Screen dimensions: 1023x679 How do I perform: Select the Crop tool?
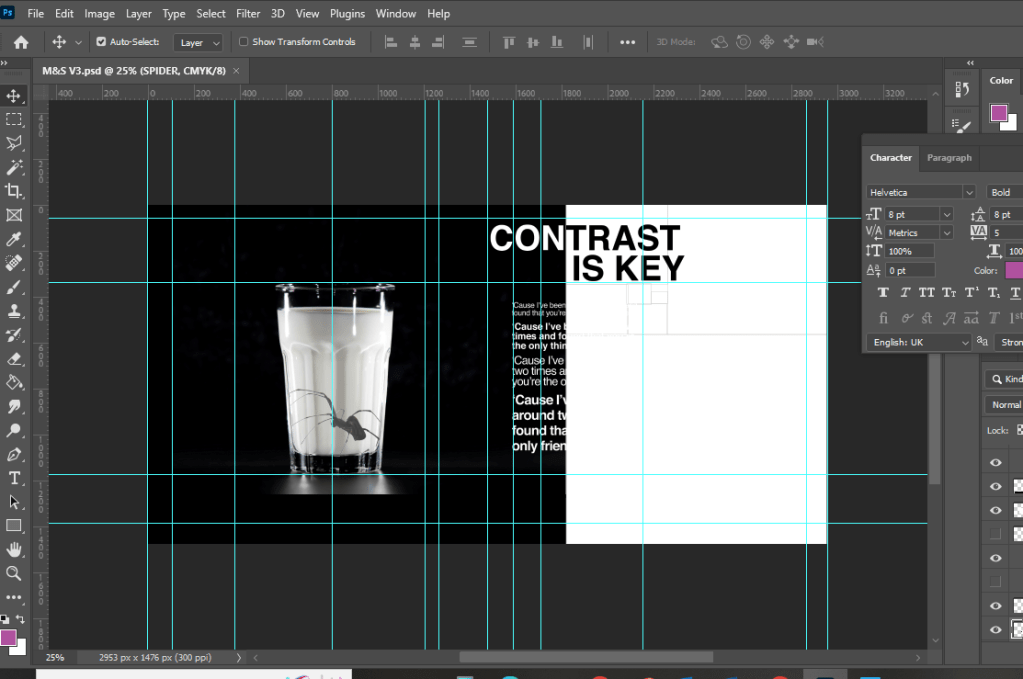(14, 191)
